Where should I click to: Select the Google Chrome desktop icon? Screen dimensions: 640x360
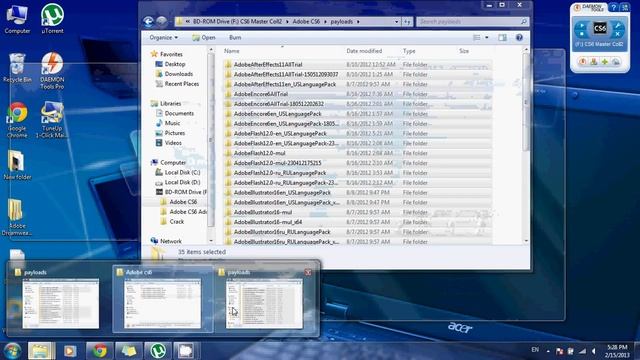[x=17, y=120]
